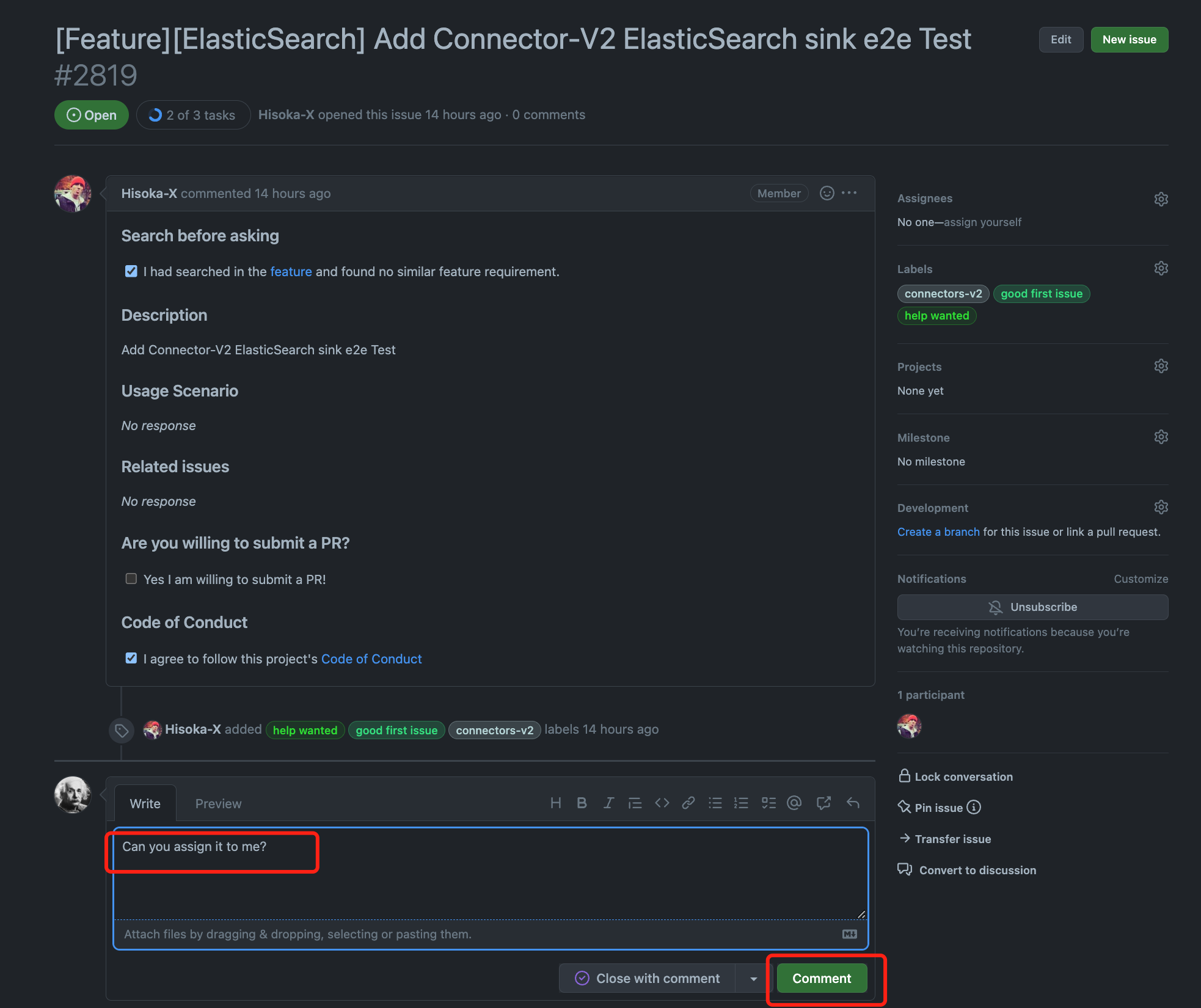Click the Unsubscribe notifications bar
The height and width of the screenshot is (1008, 1201).
[x=1032, y=607]
